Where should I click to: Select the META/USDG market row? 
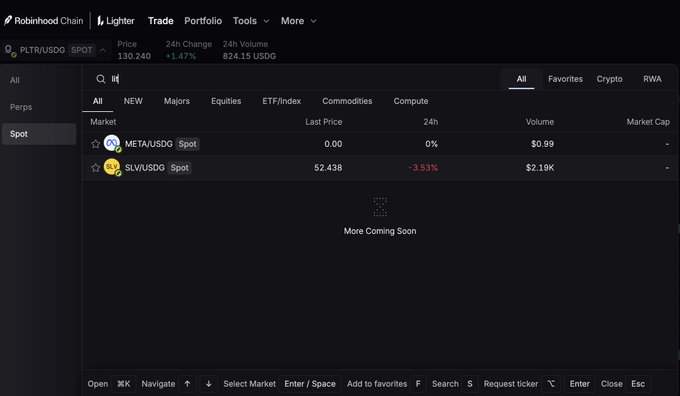(380, 144)
